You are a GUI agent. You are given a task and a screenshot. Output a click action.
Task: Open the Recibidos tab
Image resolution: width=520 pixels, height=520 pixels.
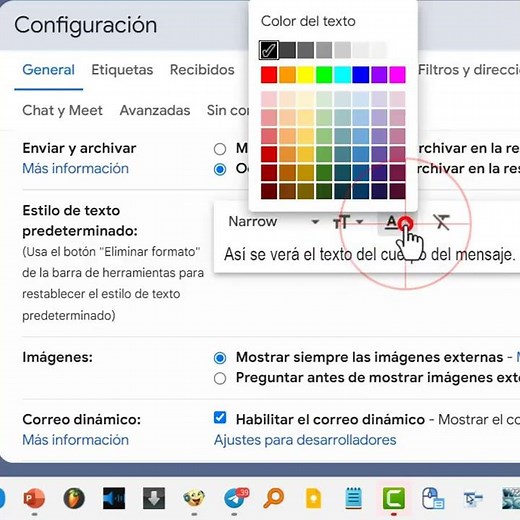pos(202,70)
